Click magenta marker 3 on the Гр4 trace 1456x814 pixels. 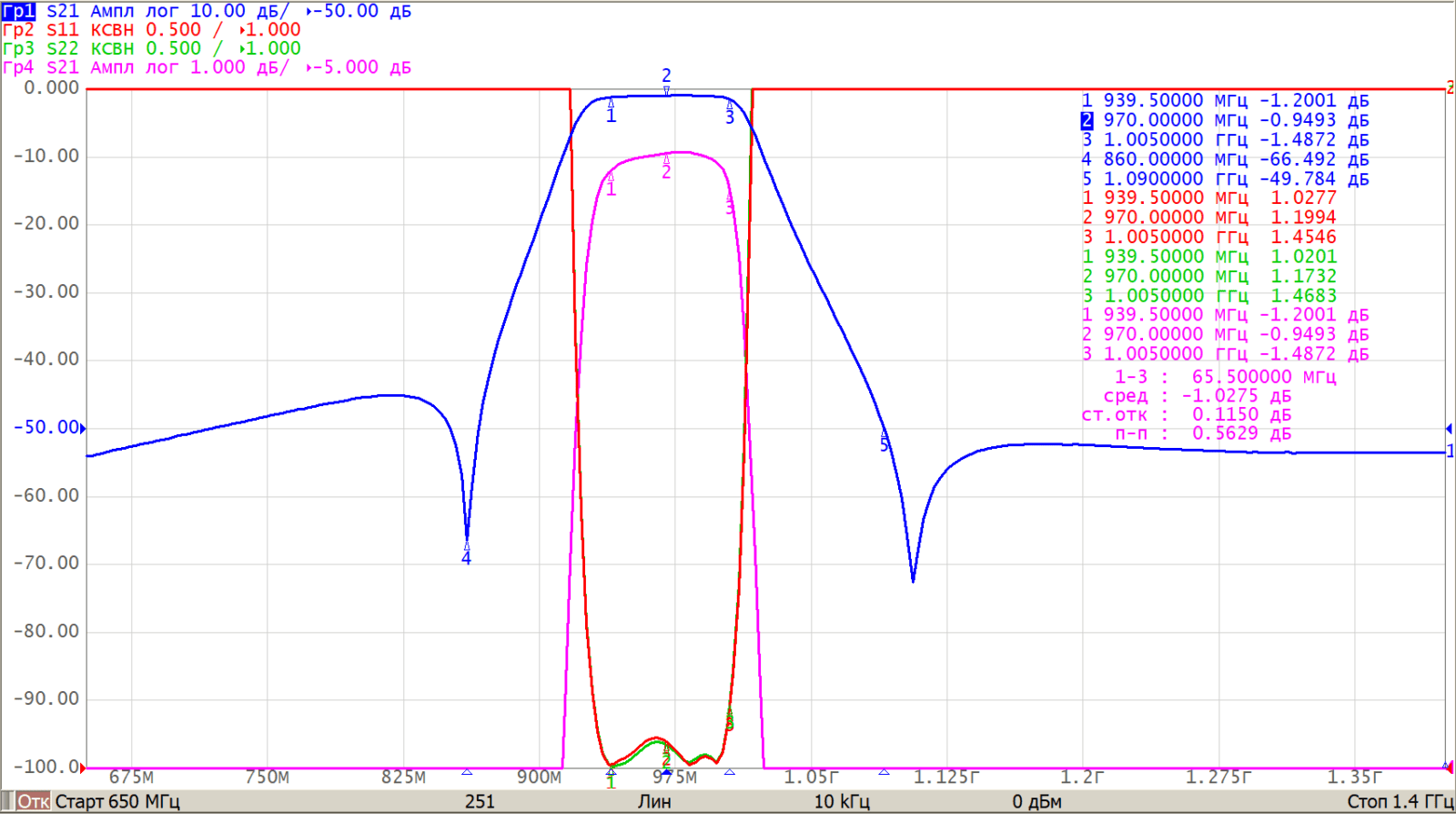(730, 207)
